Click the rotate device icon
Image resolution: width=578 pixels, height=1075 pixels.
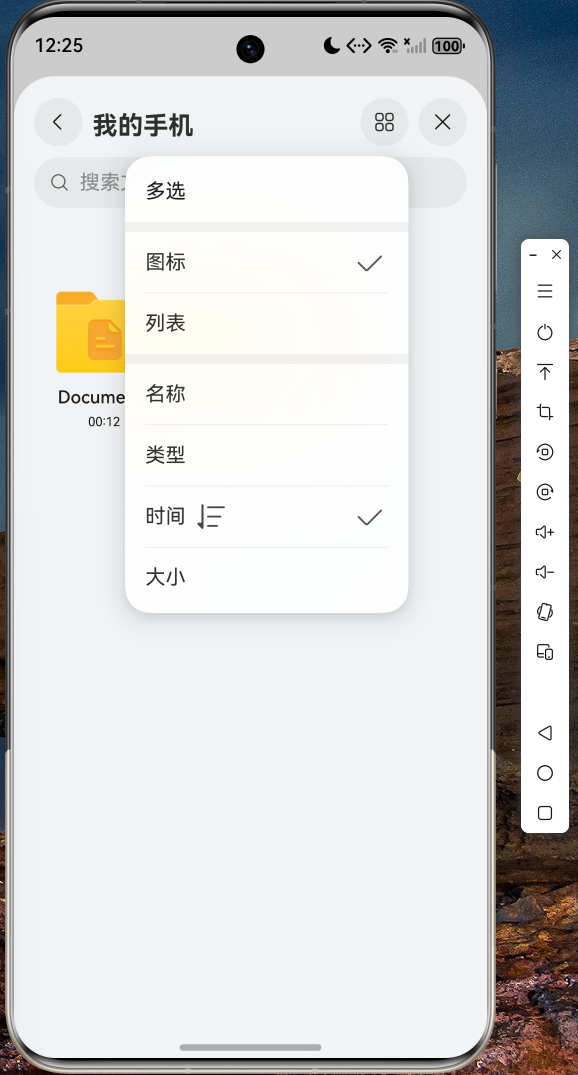pos(545,612)
